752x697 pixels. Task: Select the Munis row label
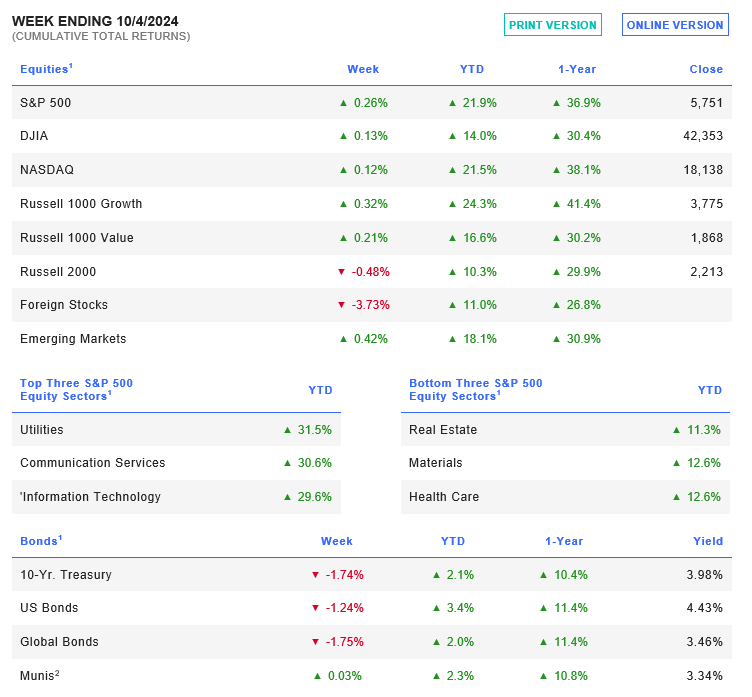point(39,676)
